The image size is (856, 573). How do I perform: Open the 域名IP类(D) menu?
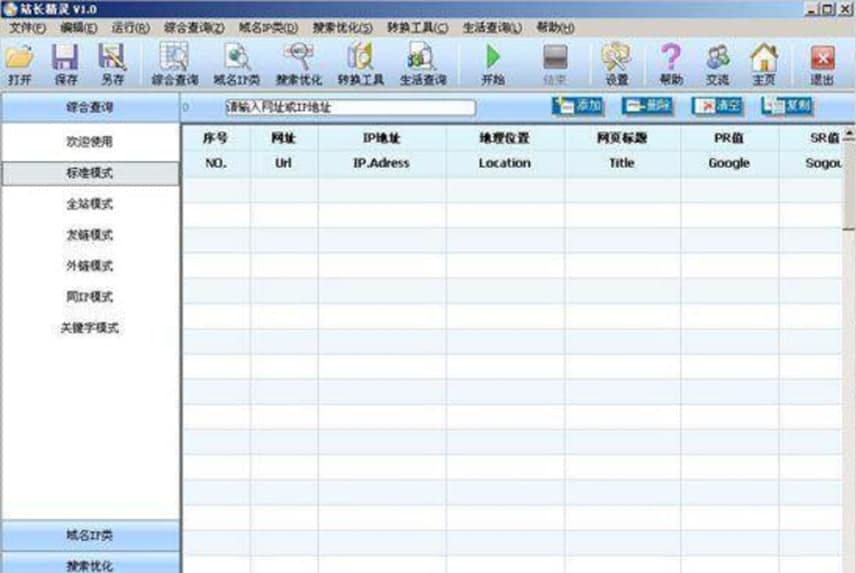point(268,27)
